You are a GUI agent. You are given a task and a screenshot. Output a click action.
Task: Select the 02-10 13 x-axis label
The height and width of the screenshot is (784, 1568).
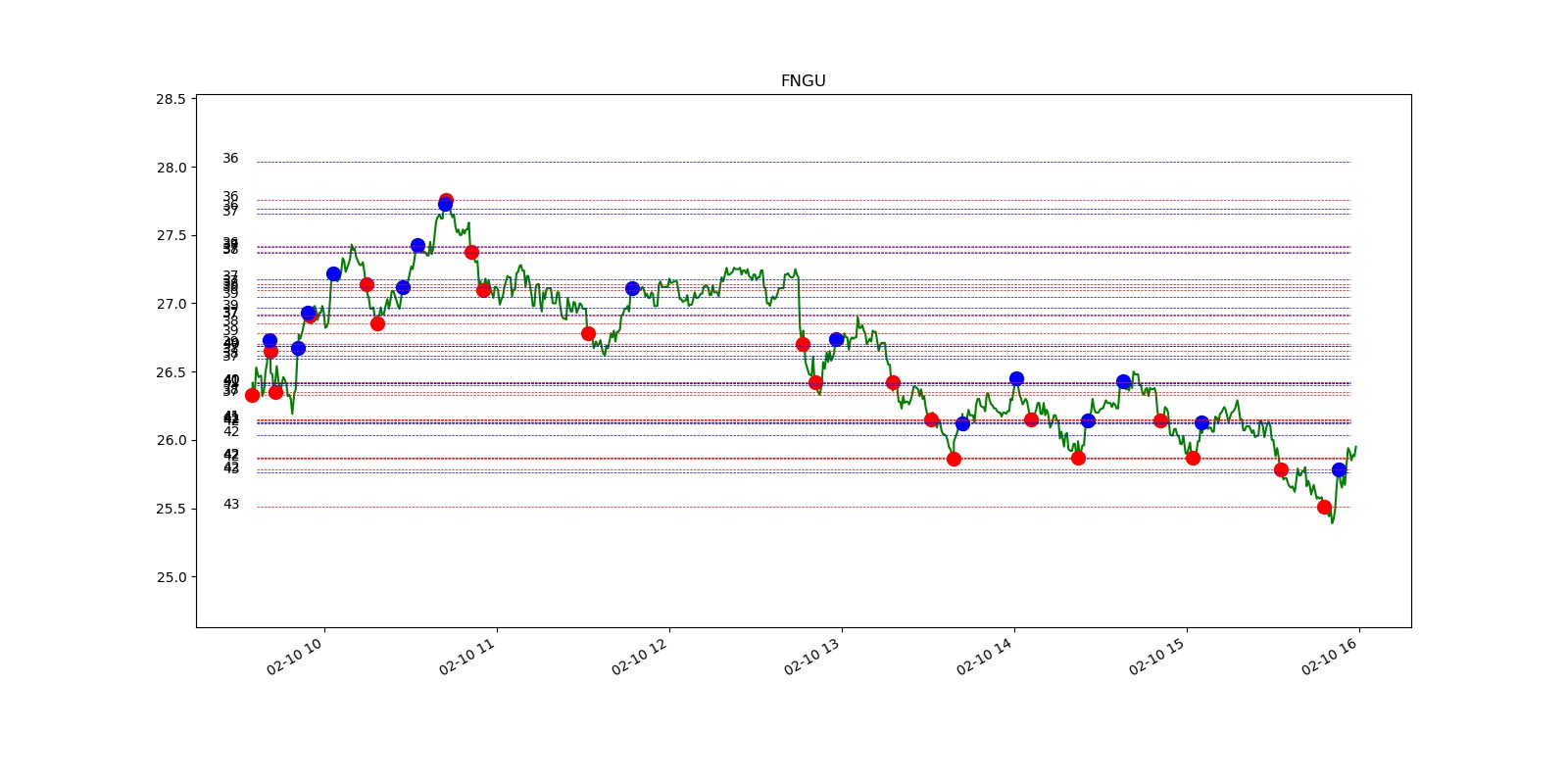pos(812,657)
